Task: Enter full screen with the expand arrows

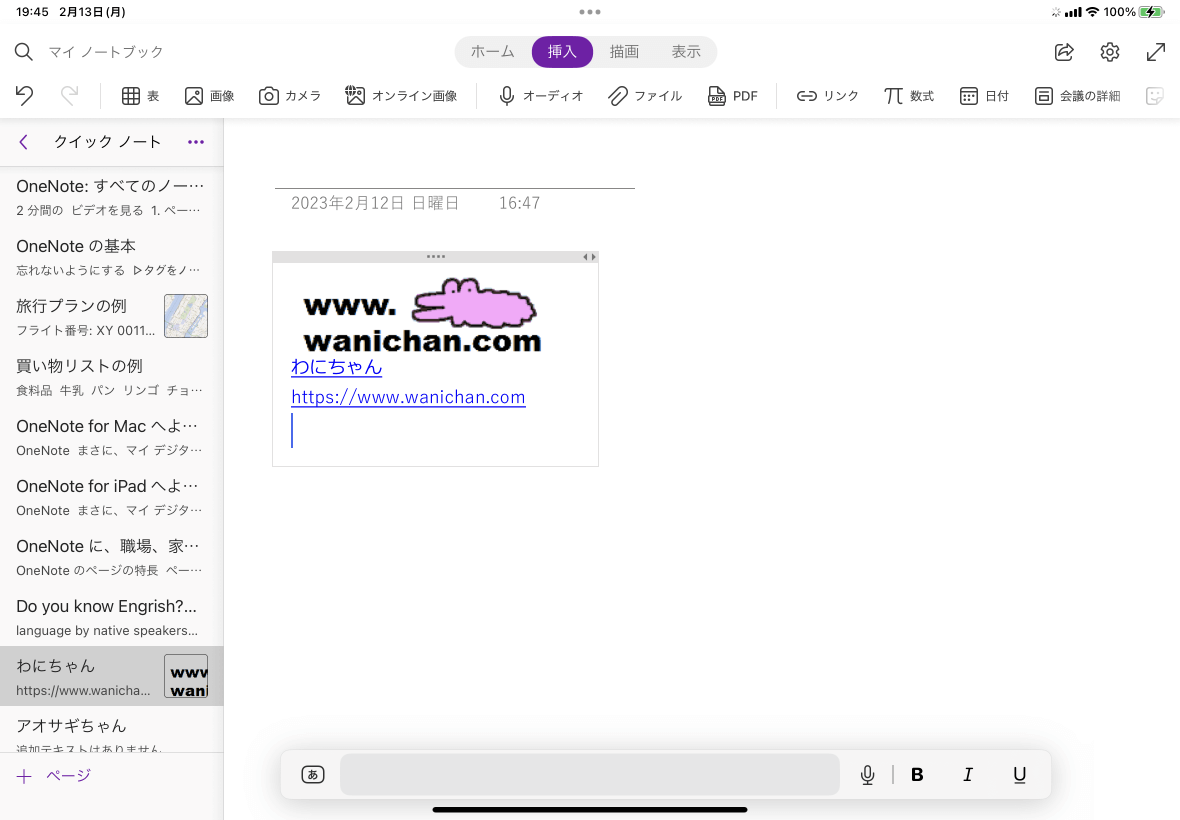Action: click(x=1155, y=52)
